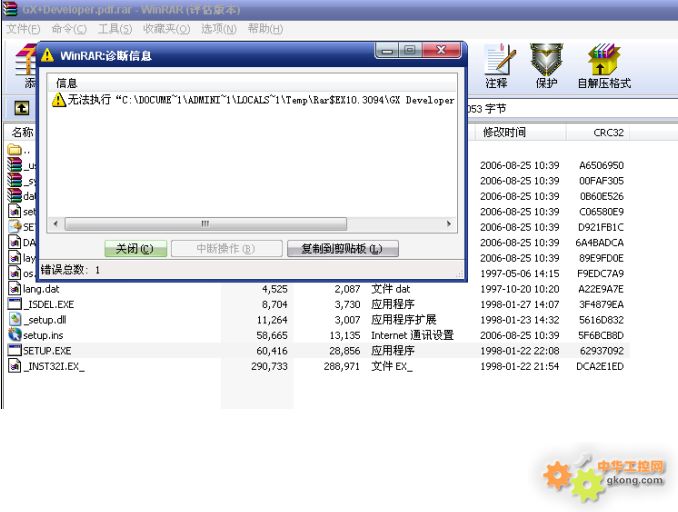
Task: Select the error message row '无法执行'
Action: click(x=252, y=100)
